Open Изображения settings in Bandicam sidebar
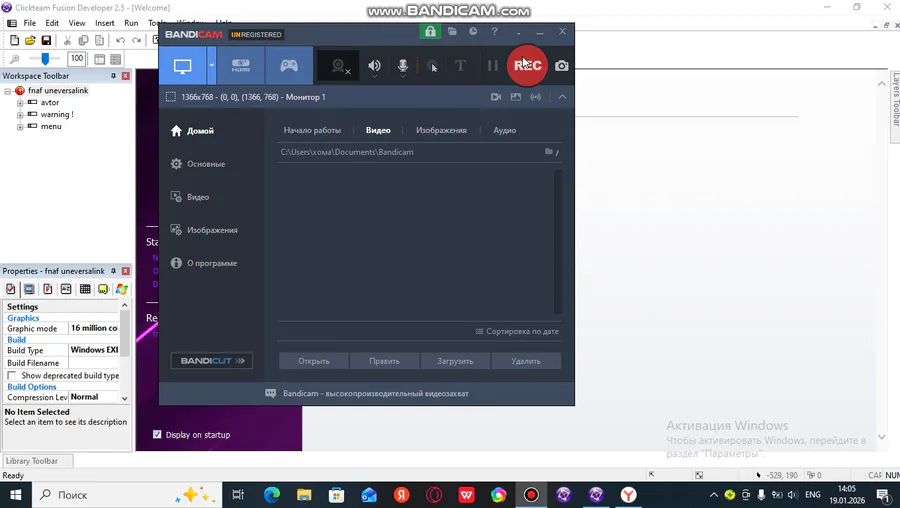Screen dimensions: 900x508 (204, 230)
